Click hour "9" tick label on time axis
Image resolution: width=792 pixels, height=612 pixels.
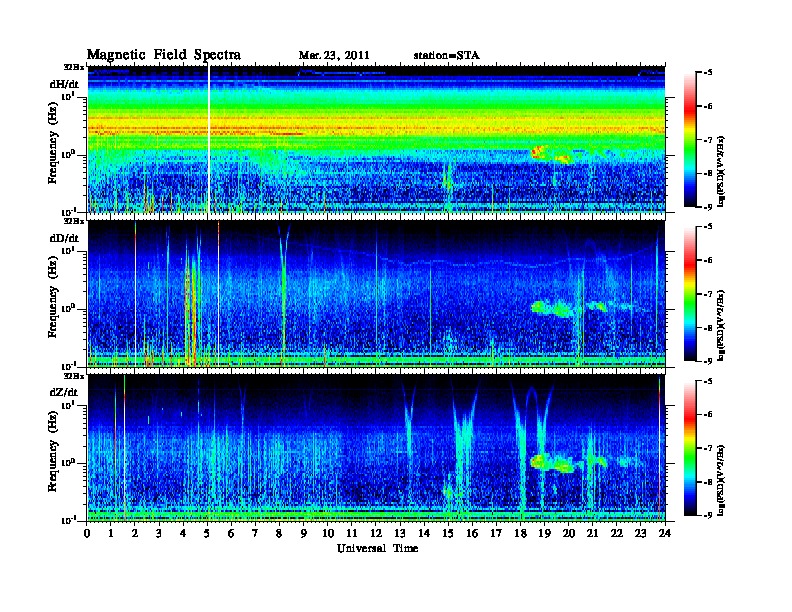(x=304, y=533)
